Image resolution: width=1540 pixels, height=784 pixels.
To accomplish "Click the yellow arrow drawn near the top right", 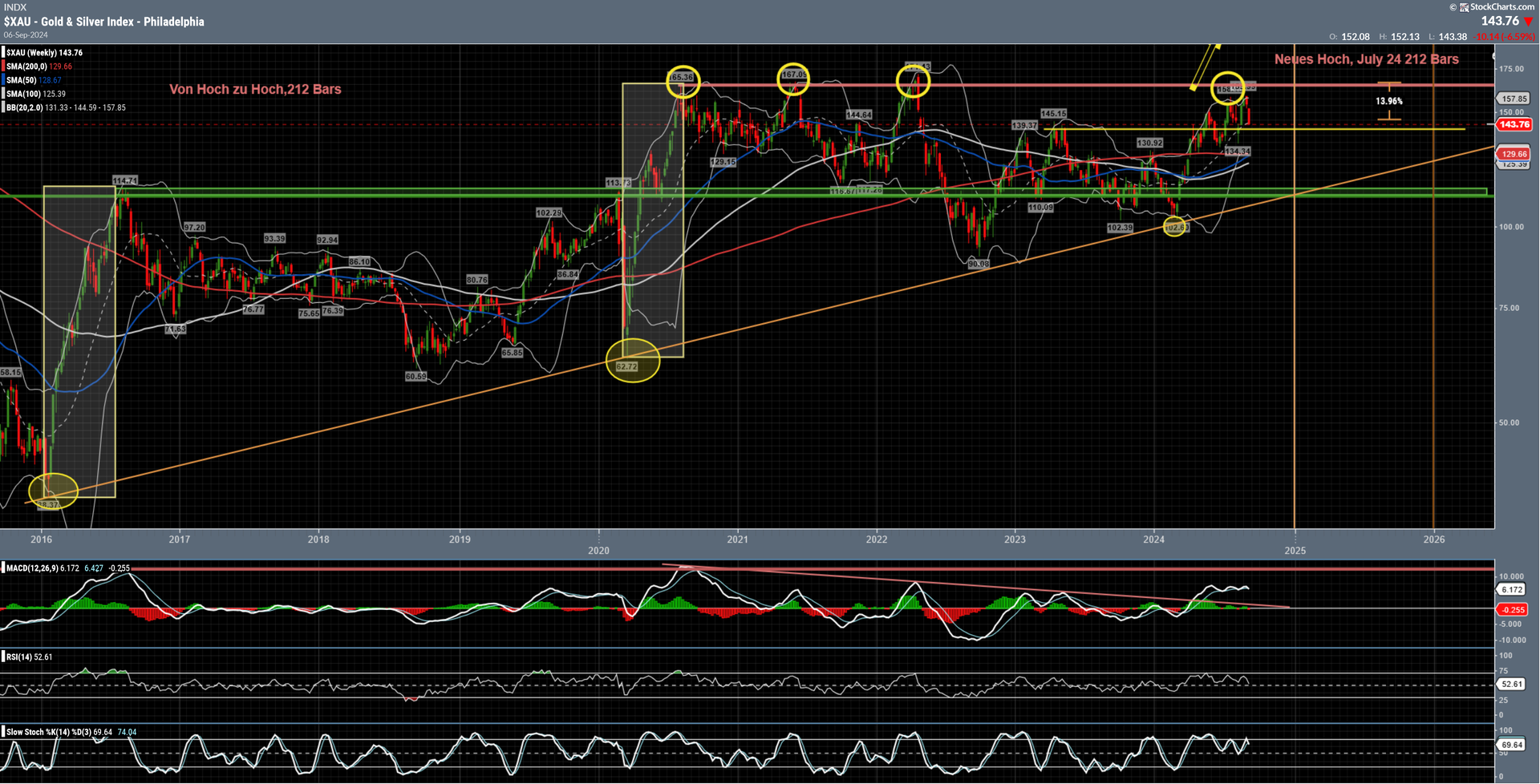I will click(1204, 67).
